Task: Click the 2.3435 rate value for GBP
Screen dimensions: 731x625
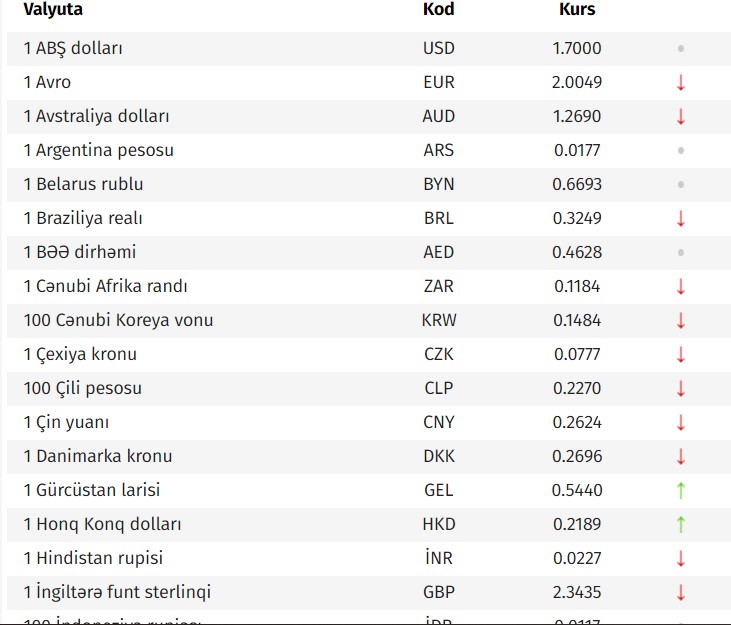Action: [x=577, y=592]
